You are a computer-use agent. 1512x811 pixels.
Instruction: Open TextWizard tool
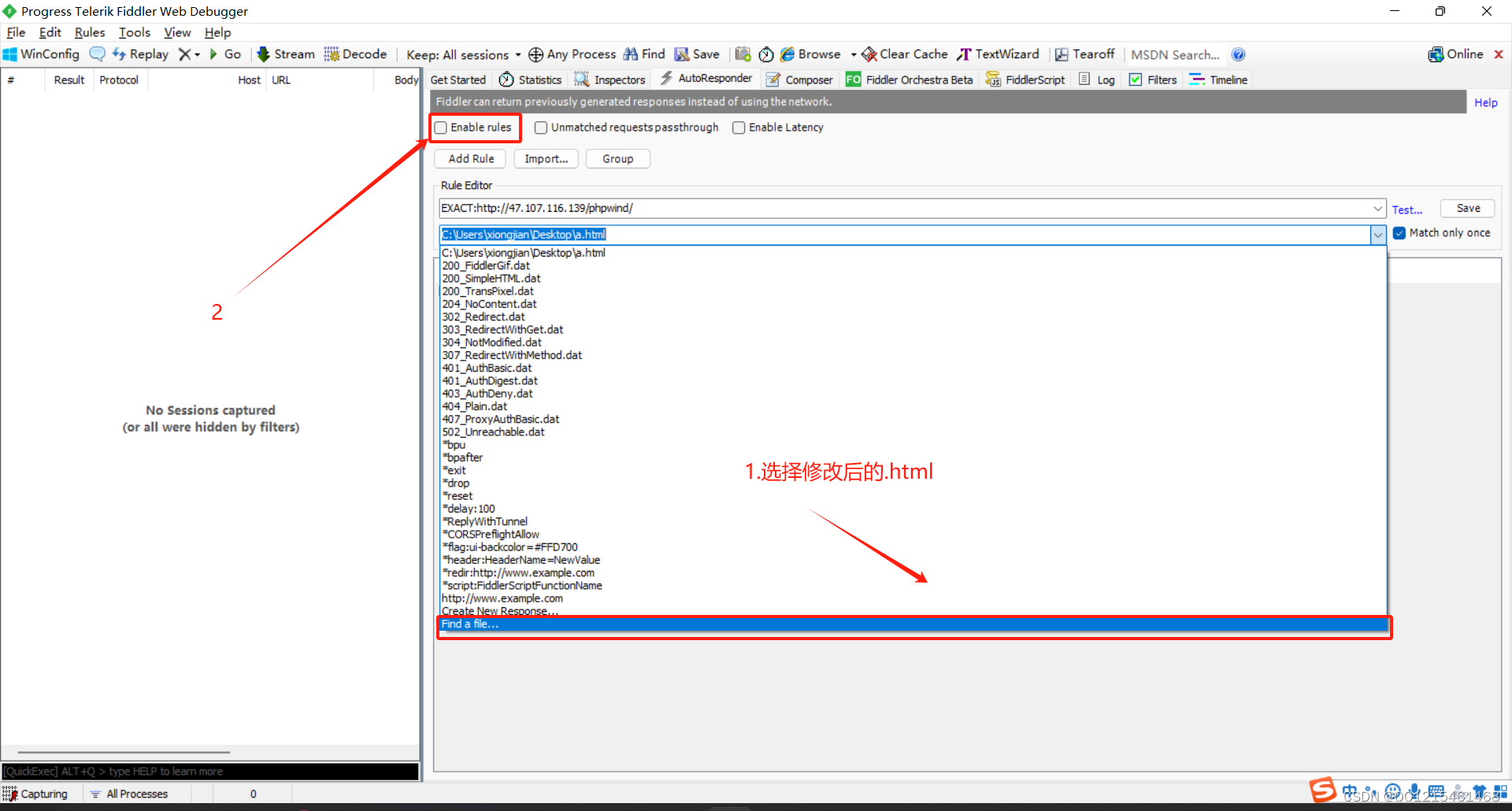coord(998,54)
